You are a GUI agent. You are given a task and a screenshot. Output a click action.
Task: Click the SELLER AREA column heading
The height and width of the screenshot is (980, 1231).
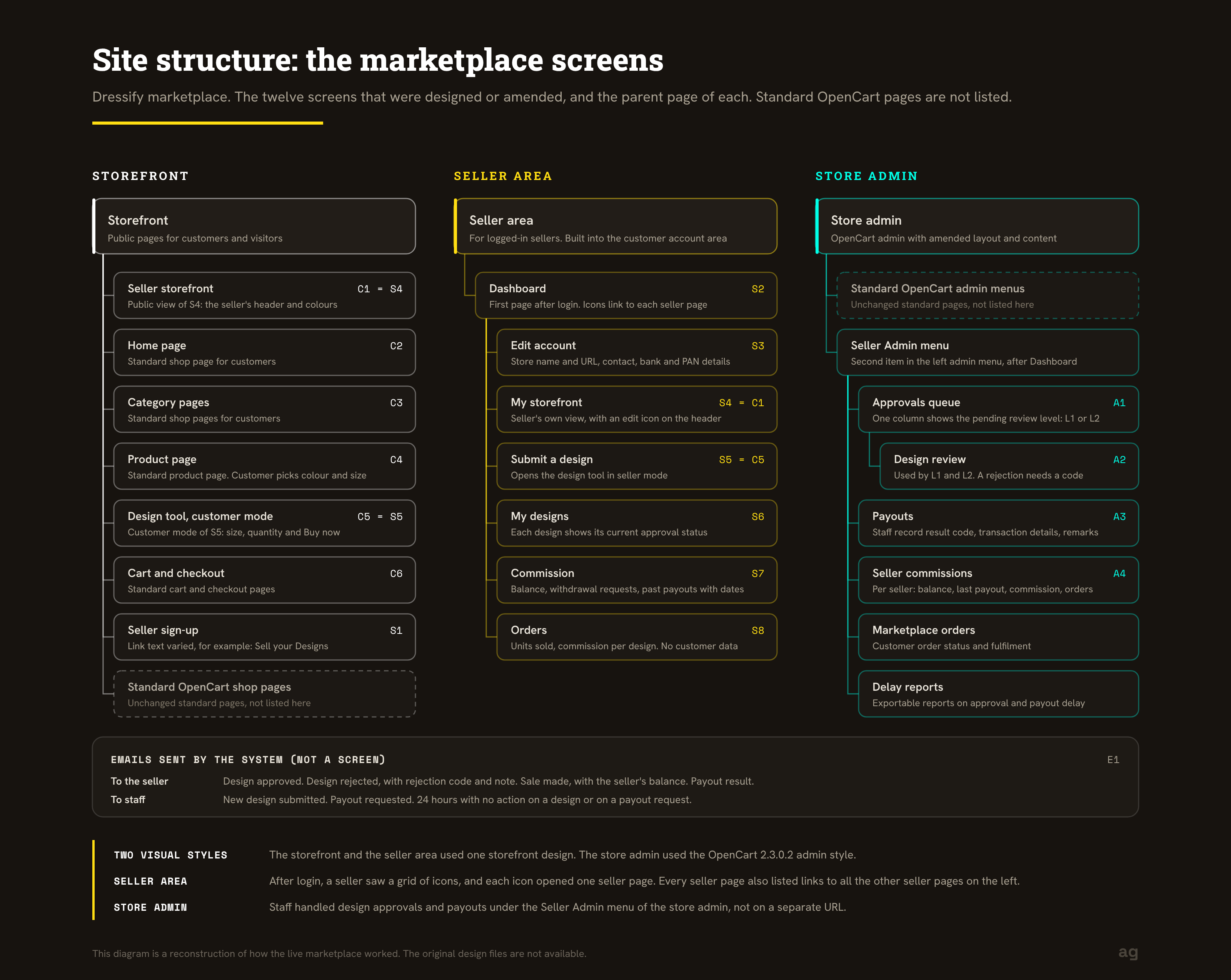(x=503, y=176)
